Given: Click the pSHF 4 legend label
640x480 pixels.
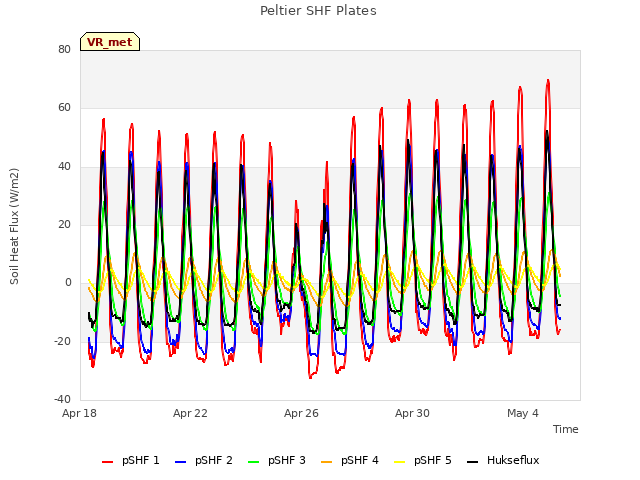Looking at the screenshot, I should tap(360, 460).
